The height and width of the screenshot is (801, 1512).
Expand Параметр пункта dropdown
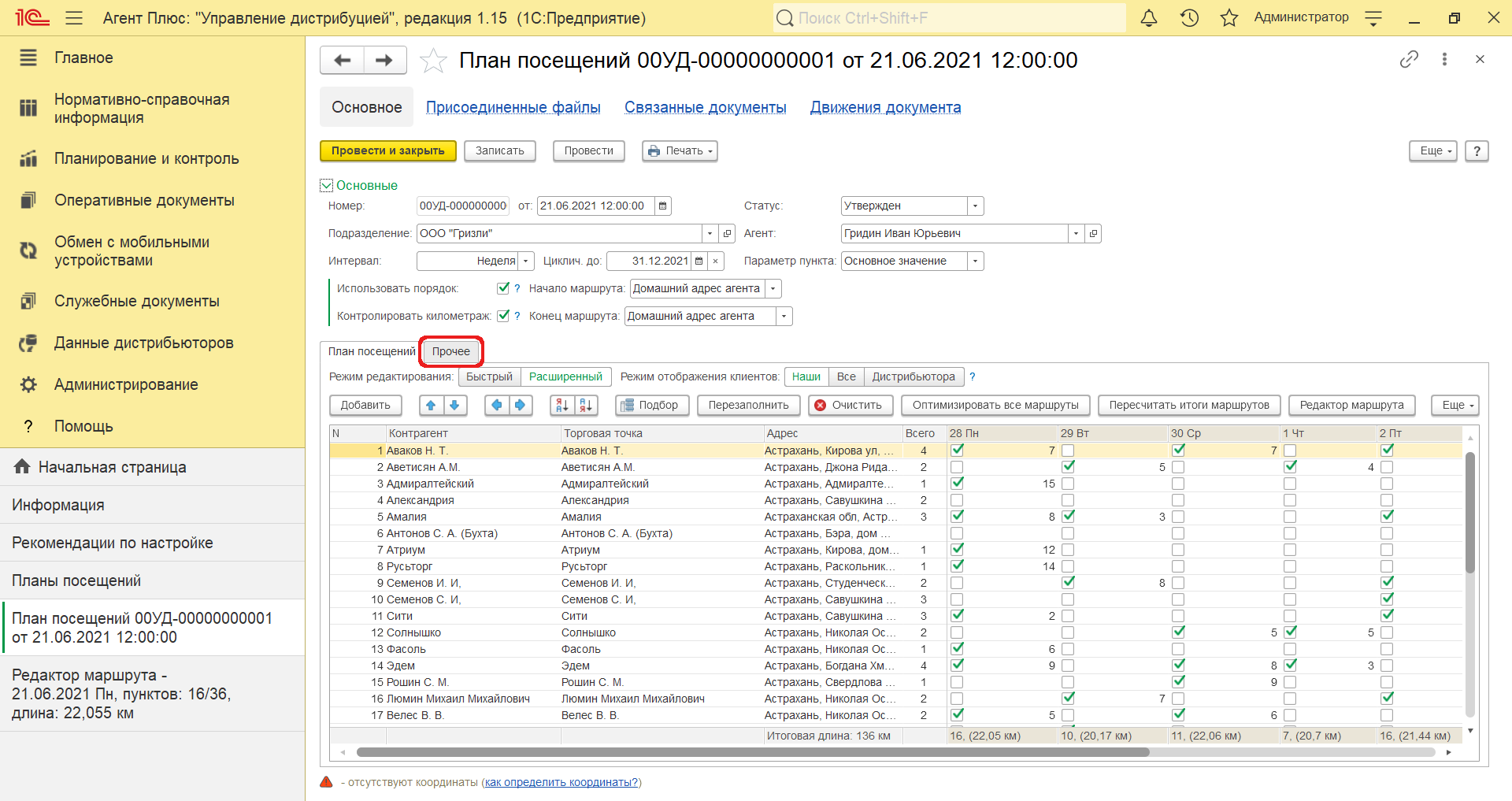975,261
